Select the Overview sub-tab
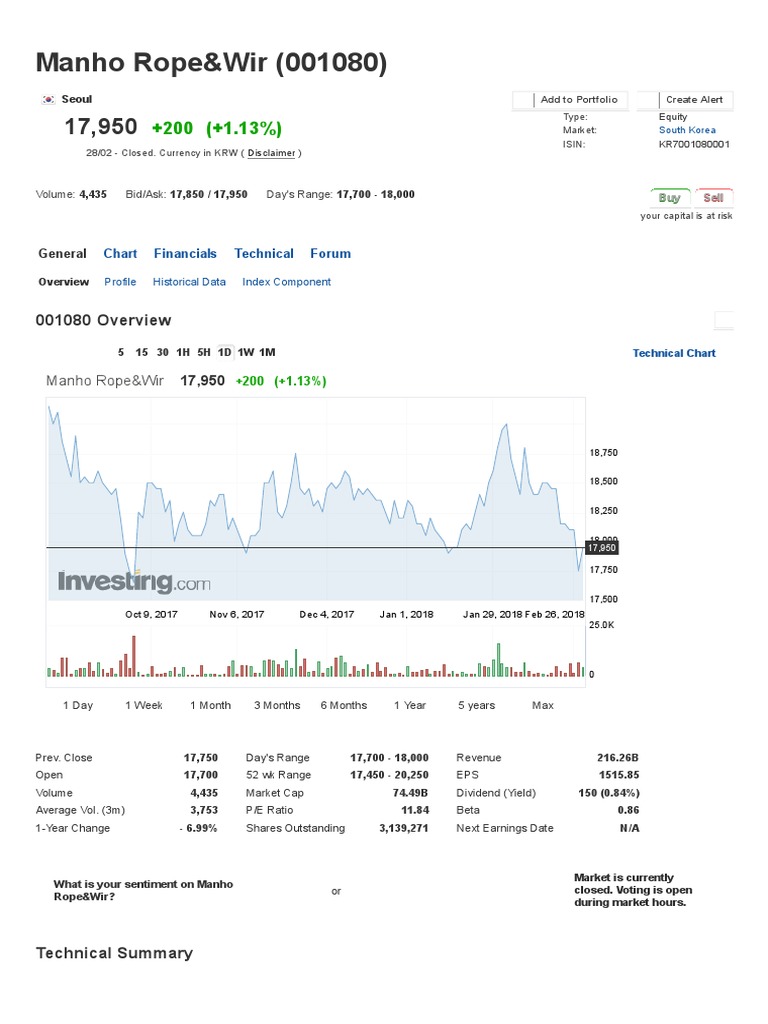The image size is (768, 1024). click(63, 282)
